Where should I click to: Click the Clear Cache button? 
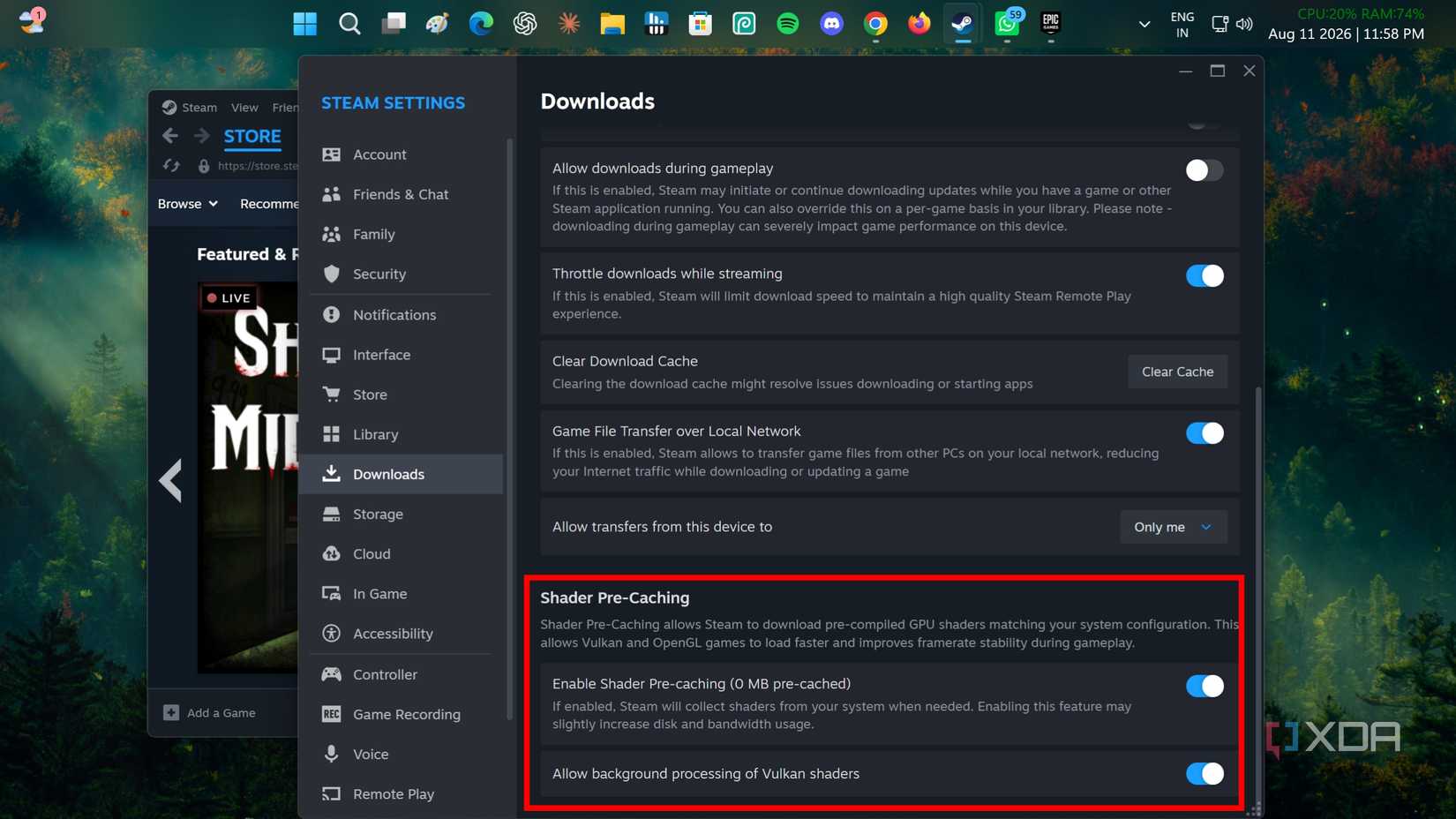click(x=1177, y=372)
